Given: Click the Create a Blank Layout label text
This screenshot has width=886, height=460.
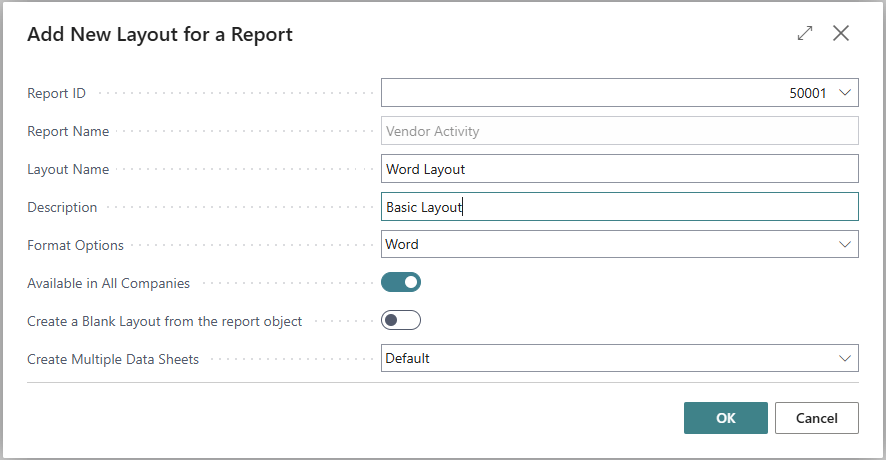Looking at the screenshot, I should (x=164, y=321).
